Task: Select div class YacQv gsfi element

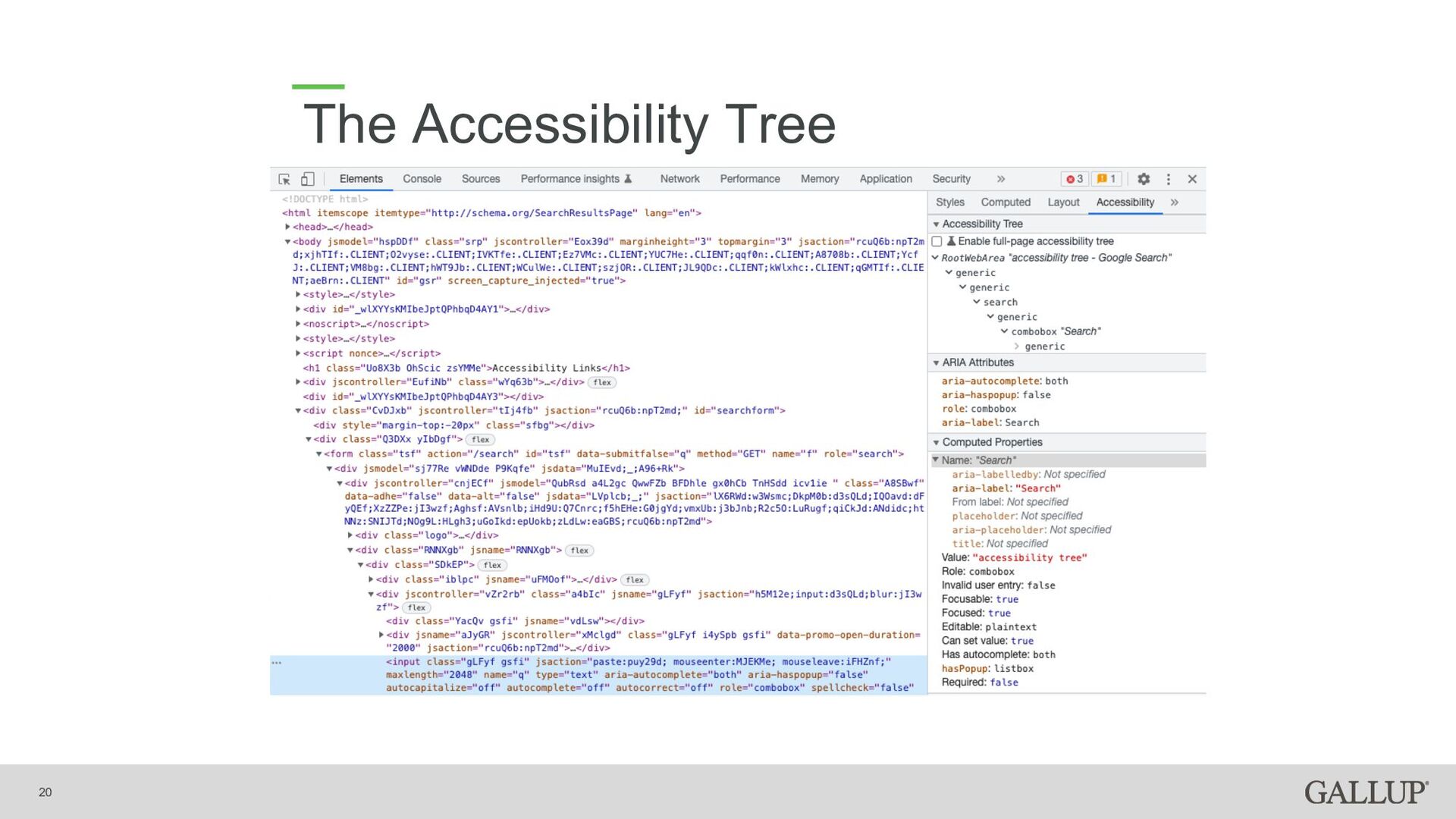Action: tap(516, 621)
